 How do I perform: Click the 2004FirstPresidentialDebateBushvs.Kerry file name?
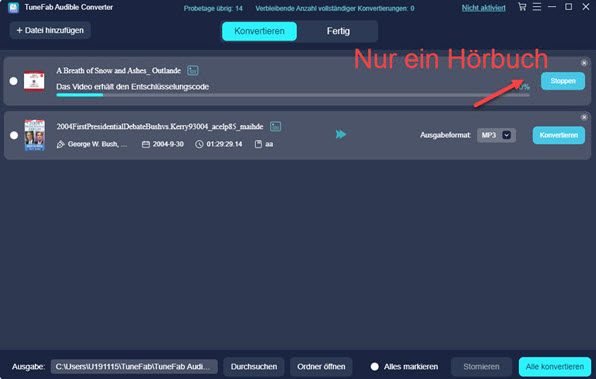click(x=160, y=127)
